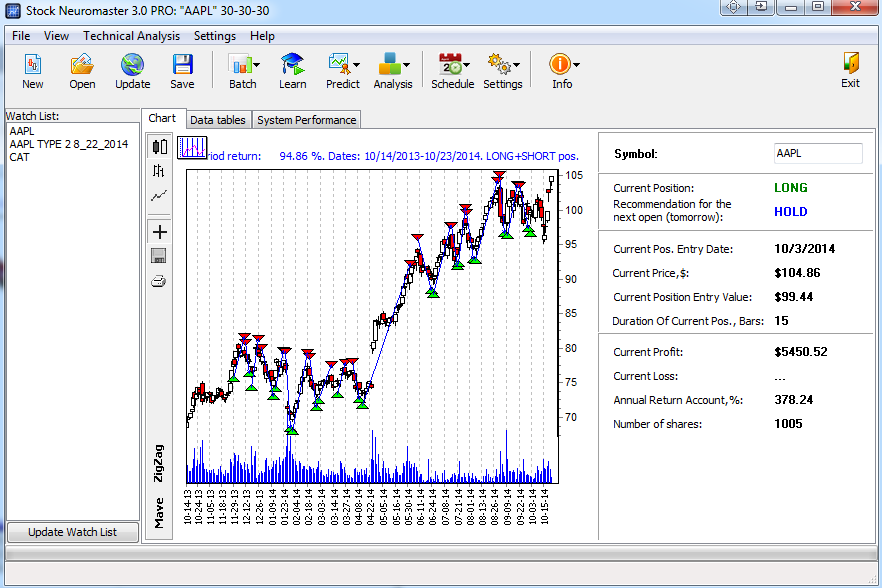Switch chart to candlestick style
The height and width of the screenshot is (588, 882).
pyautogui.click(x=160, y=147)
